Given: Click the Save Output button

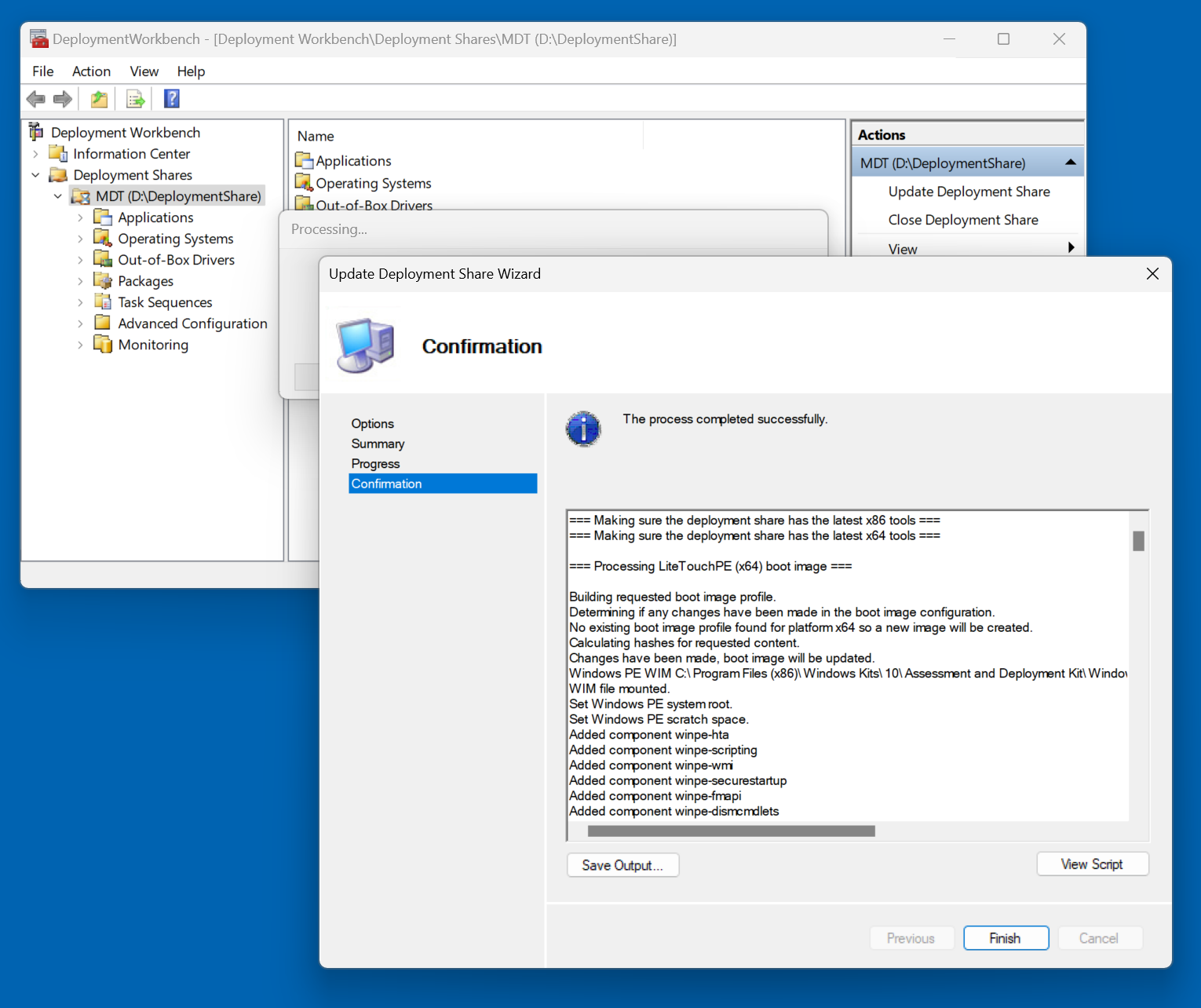Looking at the screenshot, I should [x=622, y=865].
